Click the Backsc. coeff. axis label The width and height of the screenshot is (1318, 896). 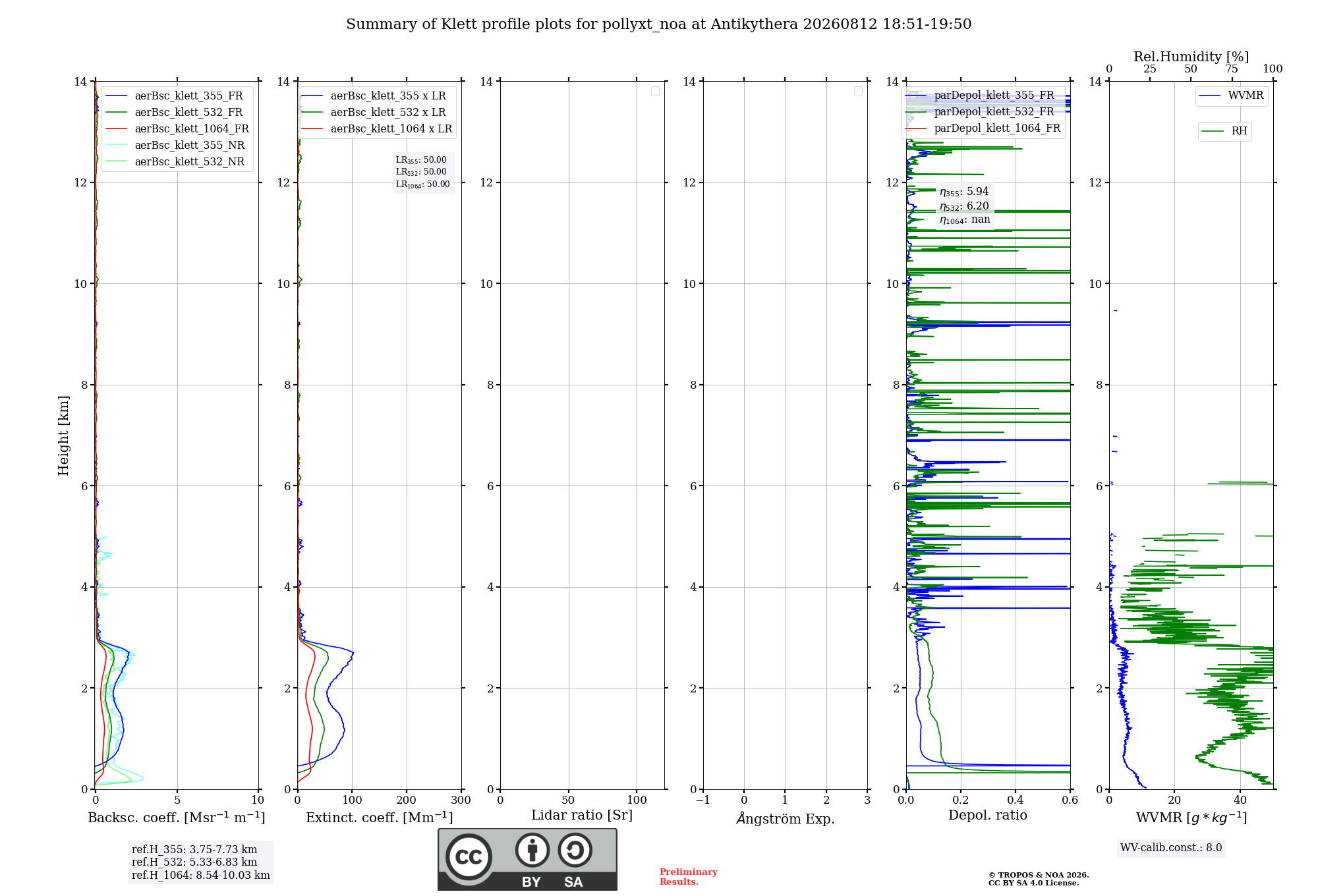tap(177, 818)
